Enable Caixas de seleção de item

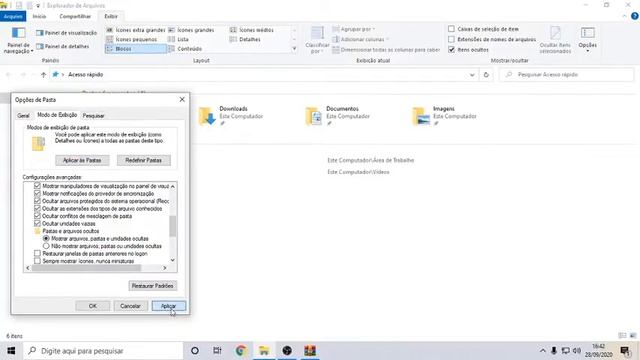coord(451,29)
